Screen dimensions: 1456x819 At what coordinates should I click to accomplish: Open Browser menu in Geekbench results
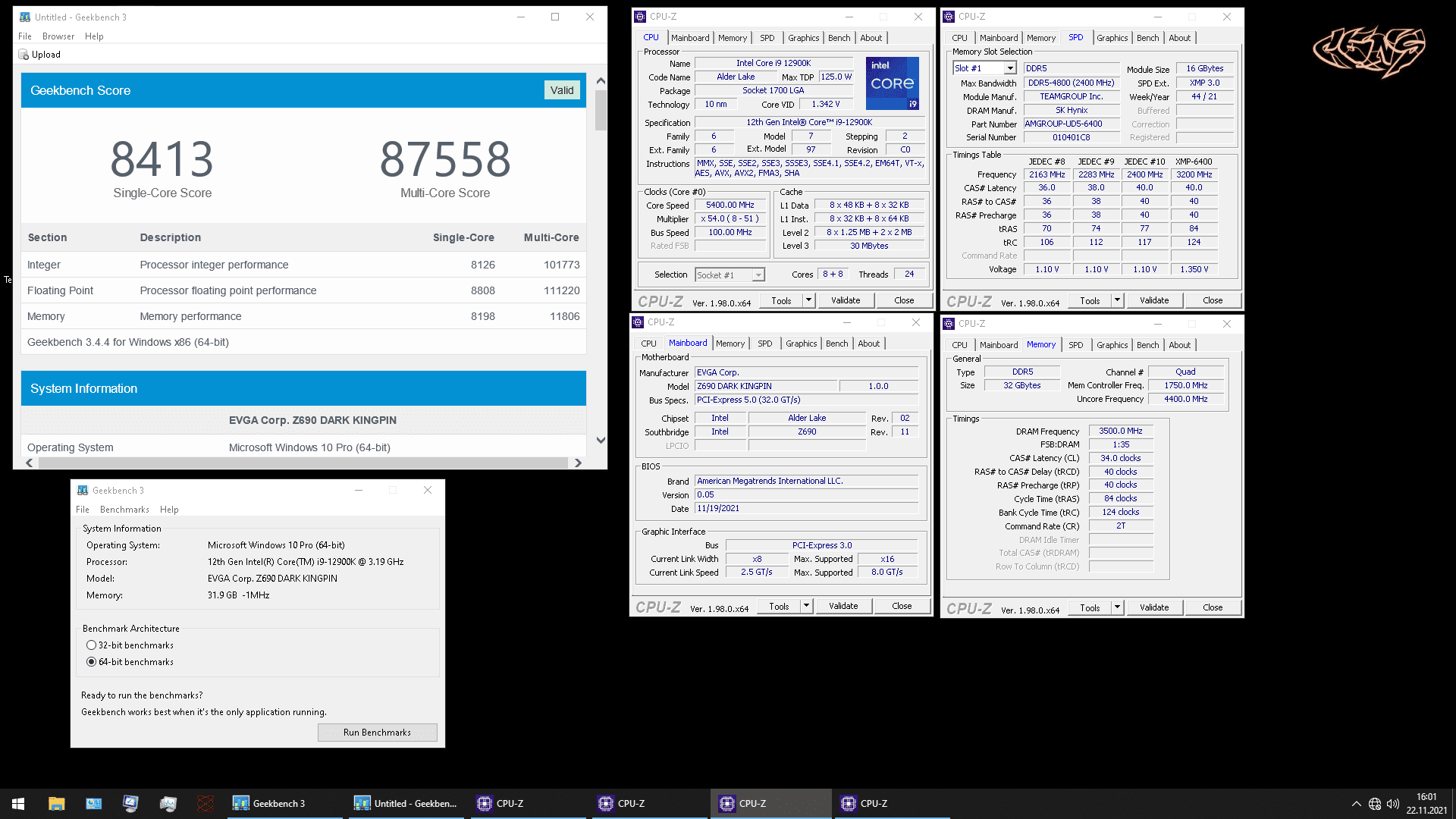58,36
